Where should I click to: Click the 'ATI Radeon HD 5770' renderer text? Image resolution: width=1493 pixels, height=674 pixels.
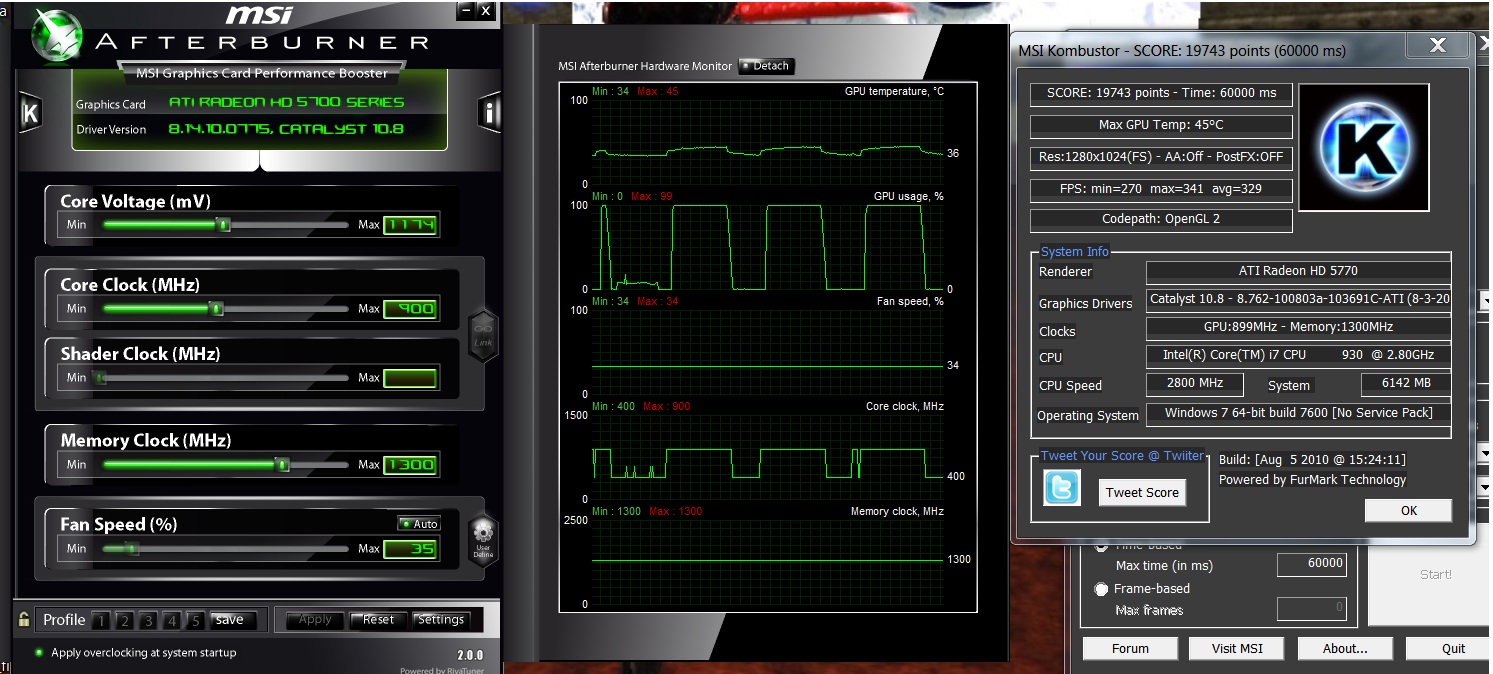(1298, 271)
